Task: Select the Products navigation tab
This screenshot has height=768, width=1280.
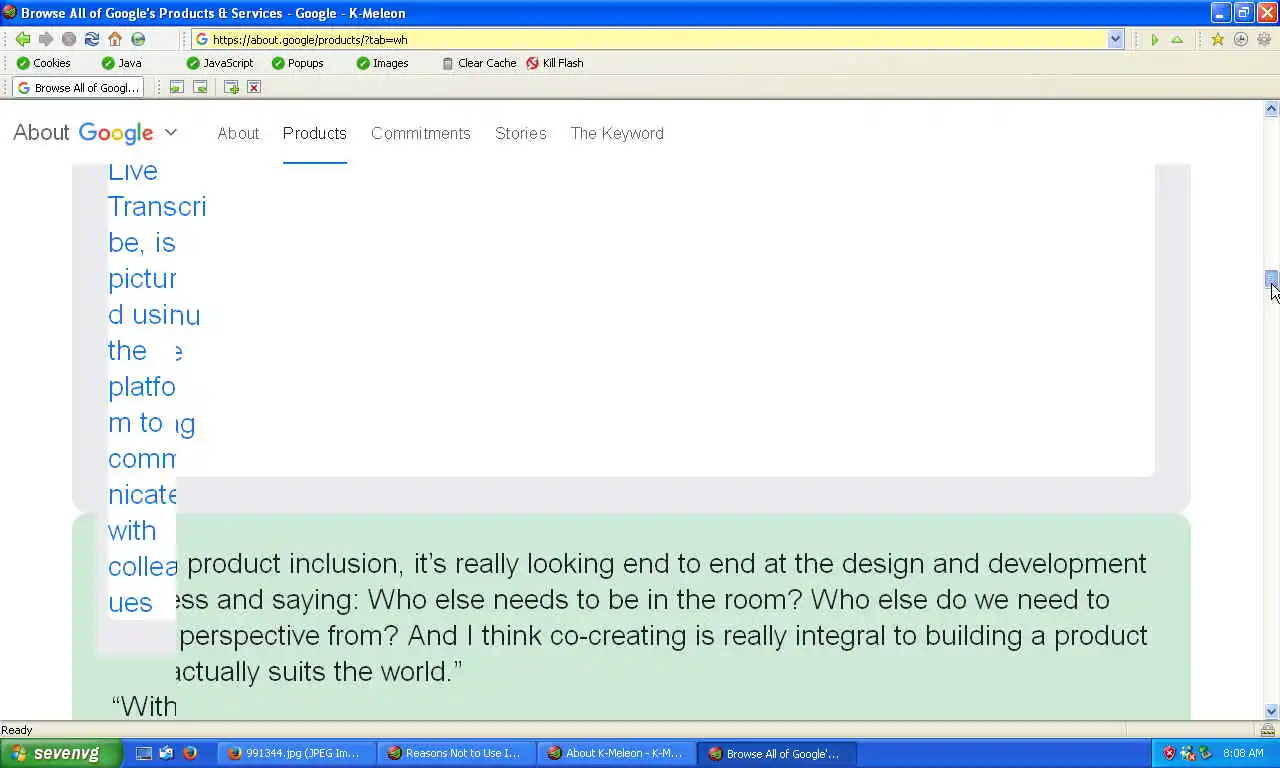Action: click(x=314, y=133)
